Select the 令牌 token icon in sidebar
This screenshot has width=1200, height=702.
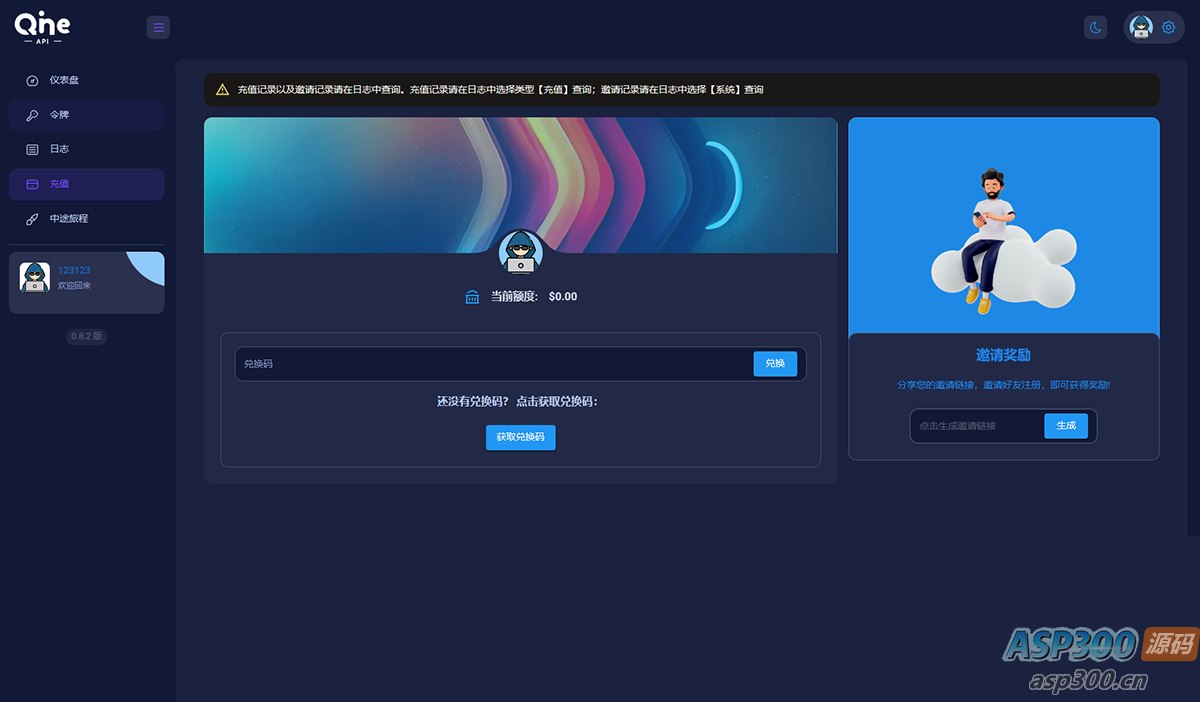[x=31, y=114]
